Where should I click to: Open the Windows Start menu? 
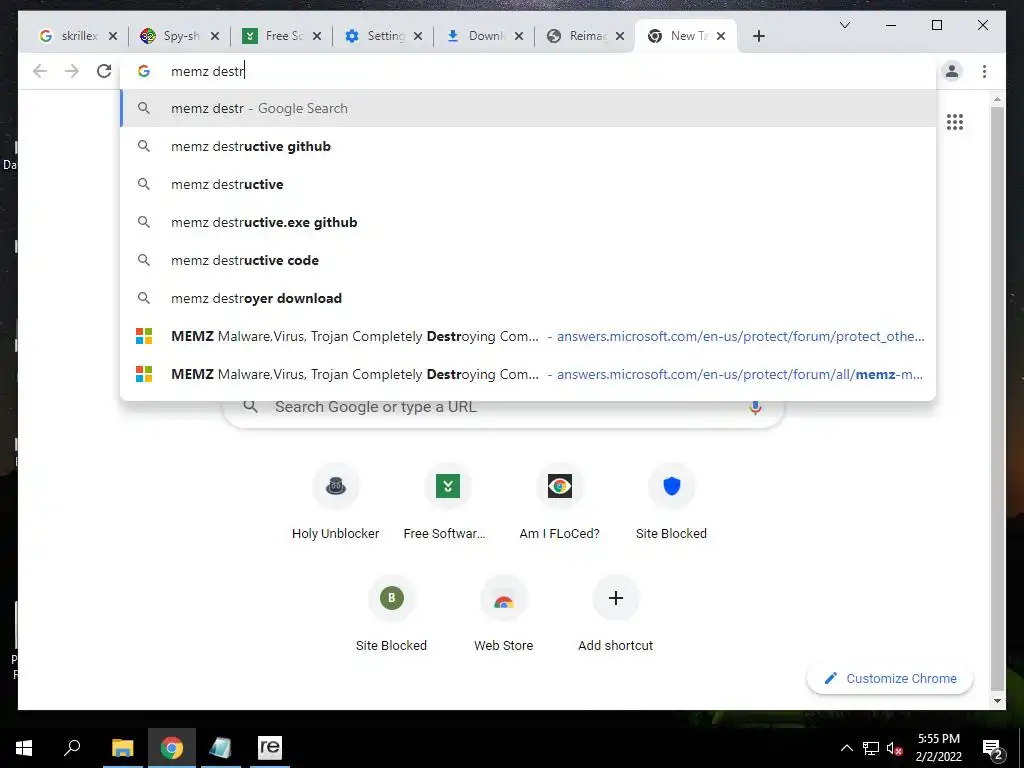[24, 748]
